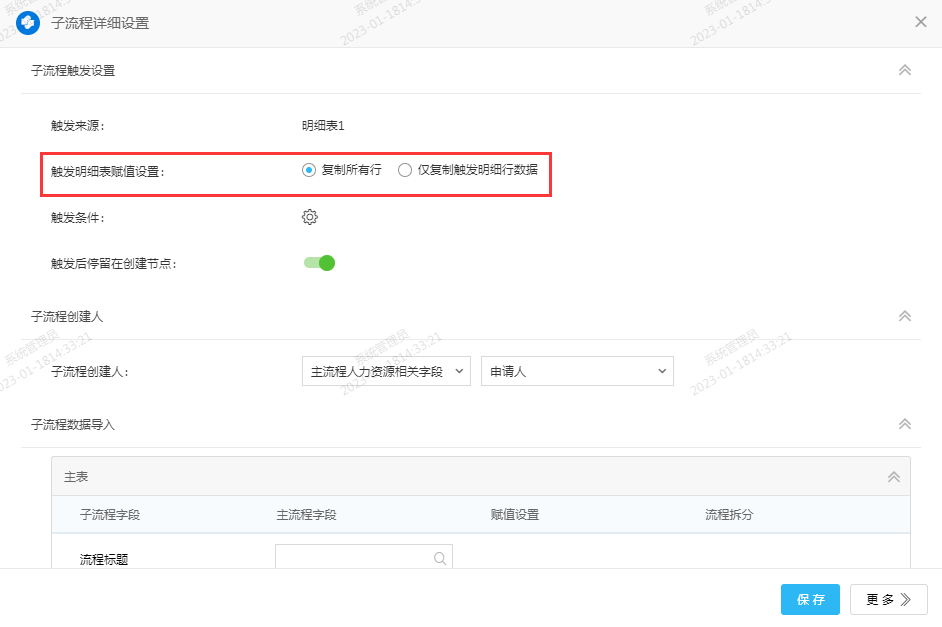
Task: Click the 触发明细表赋值设置 label
Action: pyautogui.click(x=108, y=172)
